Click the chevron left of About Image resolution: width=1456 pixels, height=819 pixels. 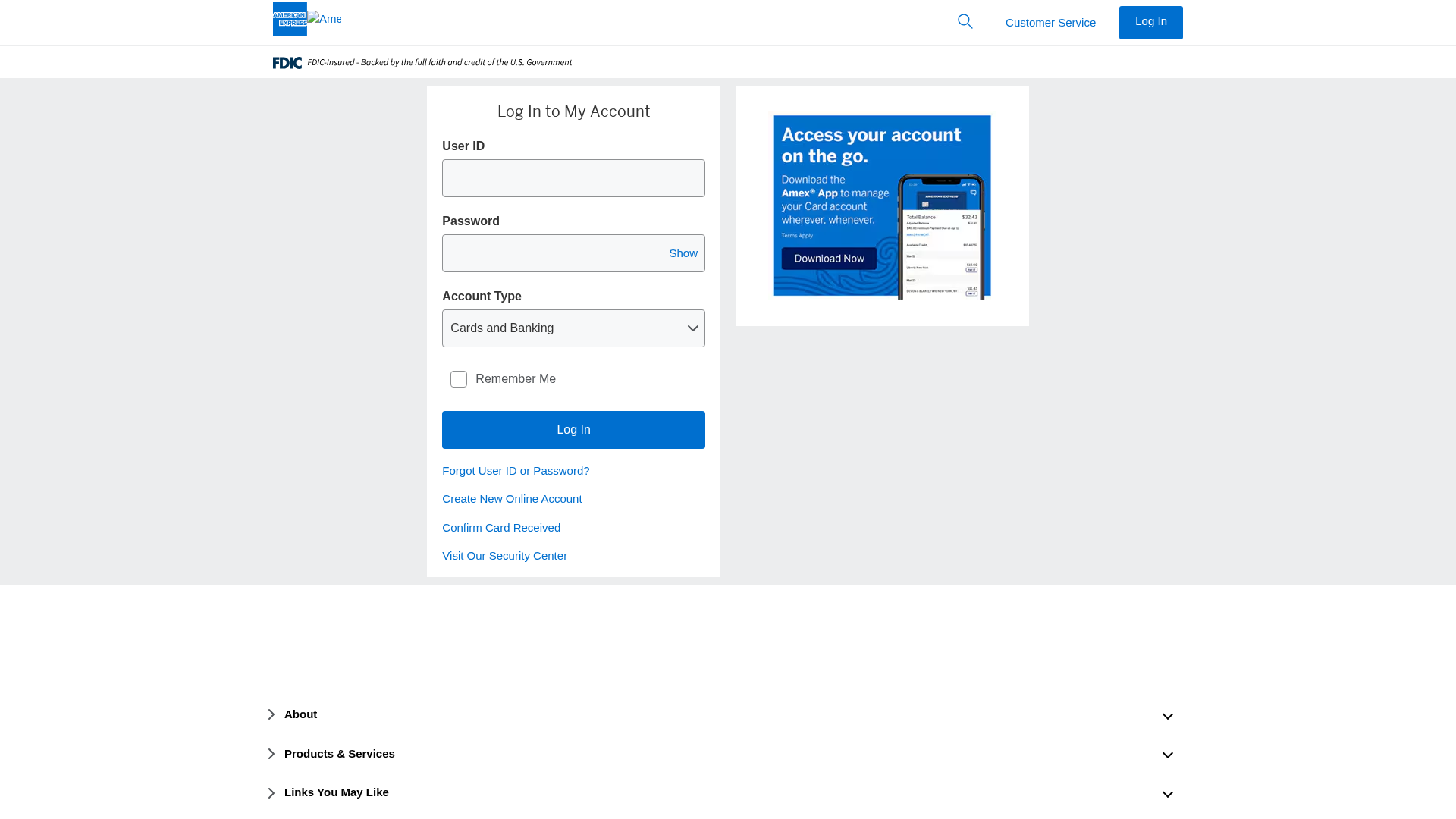tap(271, 714)
